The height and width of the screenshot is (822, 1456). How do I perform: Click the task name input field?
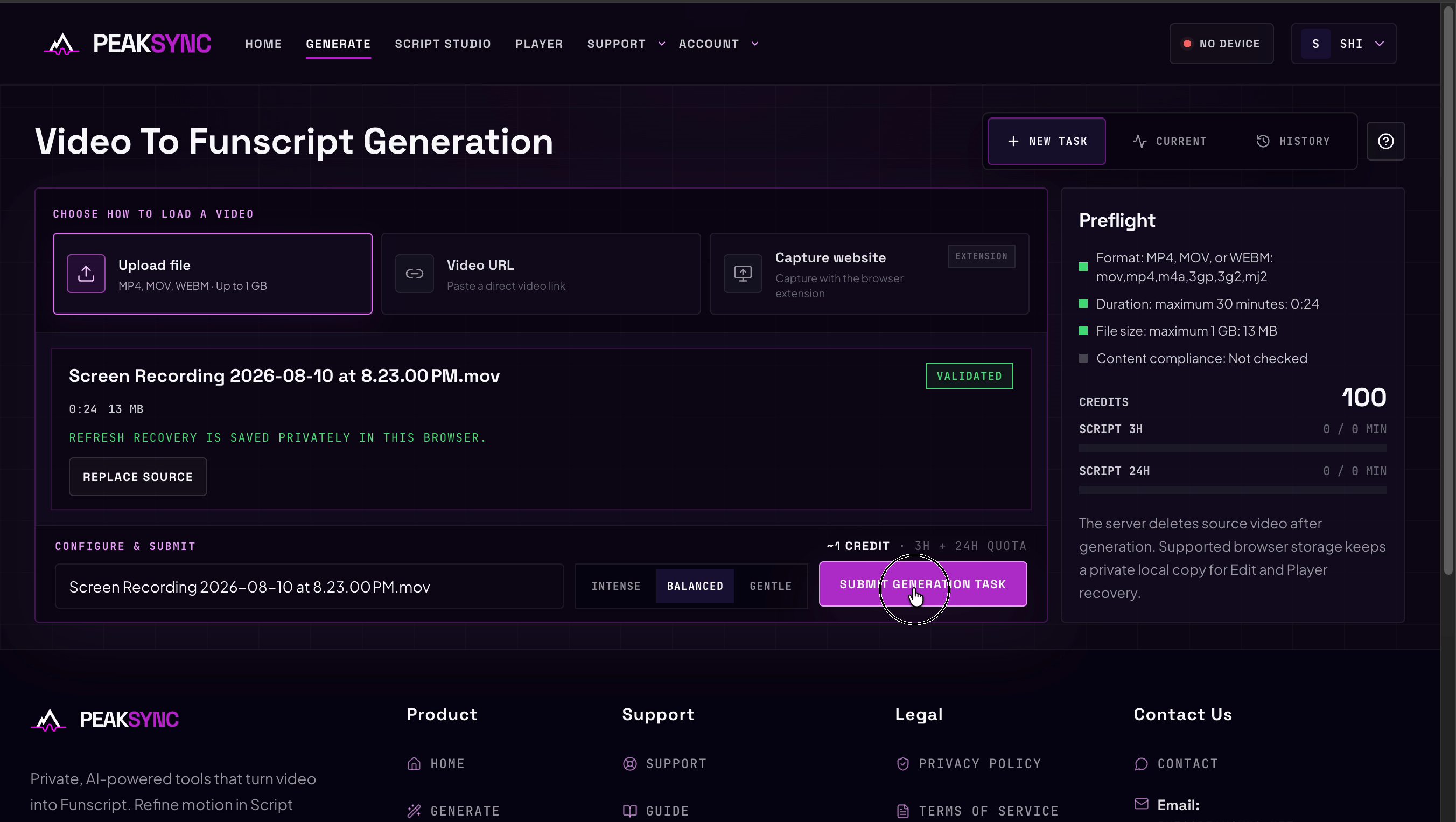pos(309,586)
